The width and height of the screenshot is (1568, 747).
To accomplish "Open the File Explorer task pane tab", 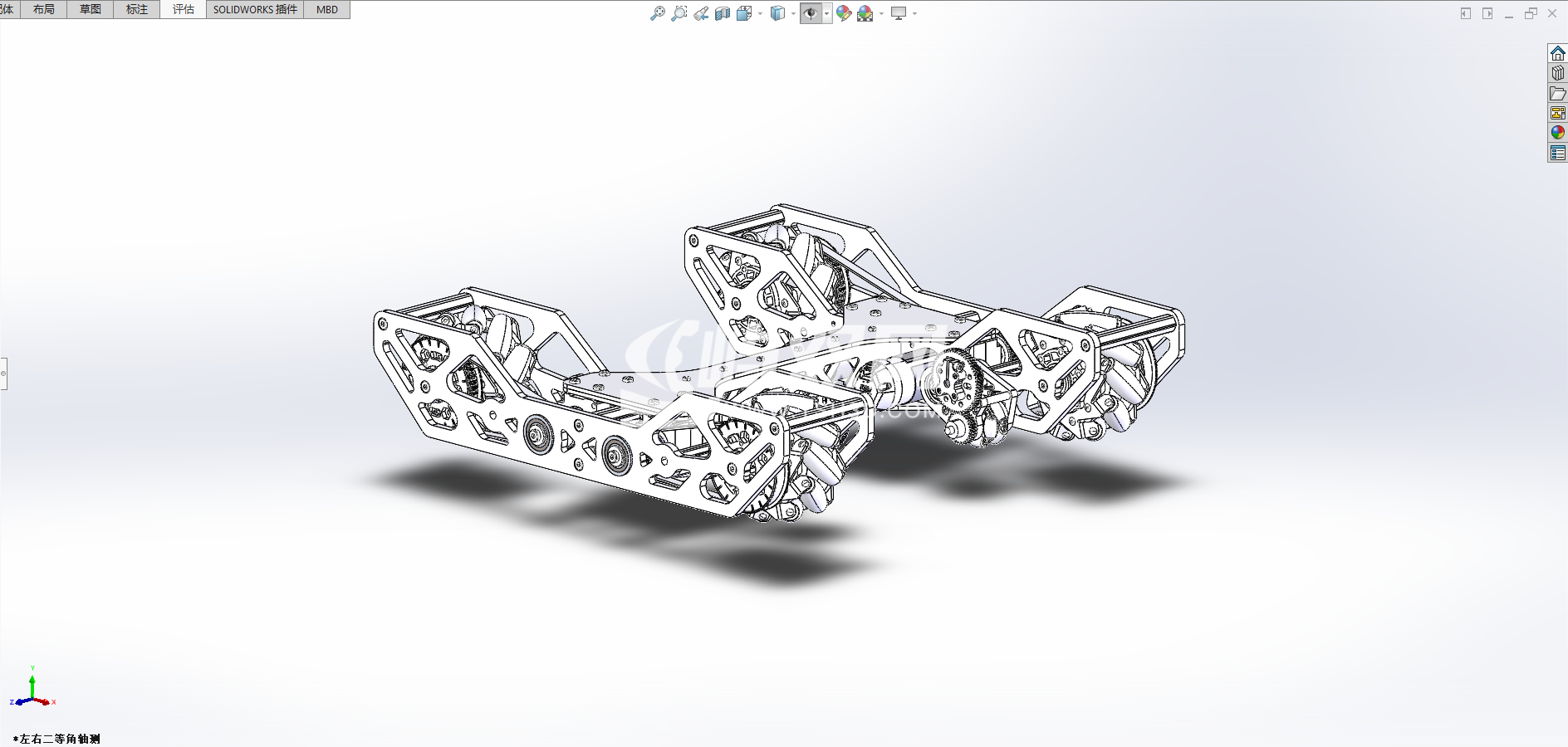I will (1558, 93).
